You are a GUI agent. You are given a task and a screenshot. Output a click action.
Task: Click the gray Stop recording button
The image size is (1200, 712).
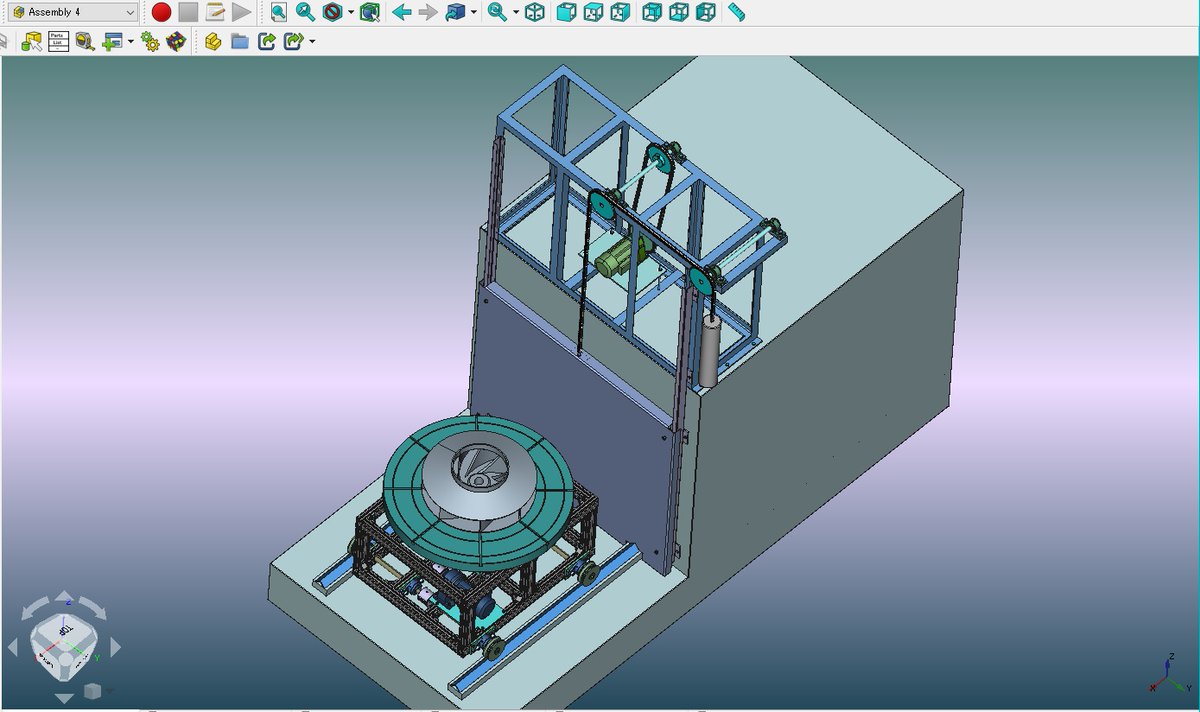[188, 12]
